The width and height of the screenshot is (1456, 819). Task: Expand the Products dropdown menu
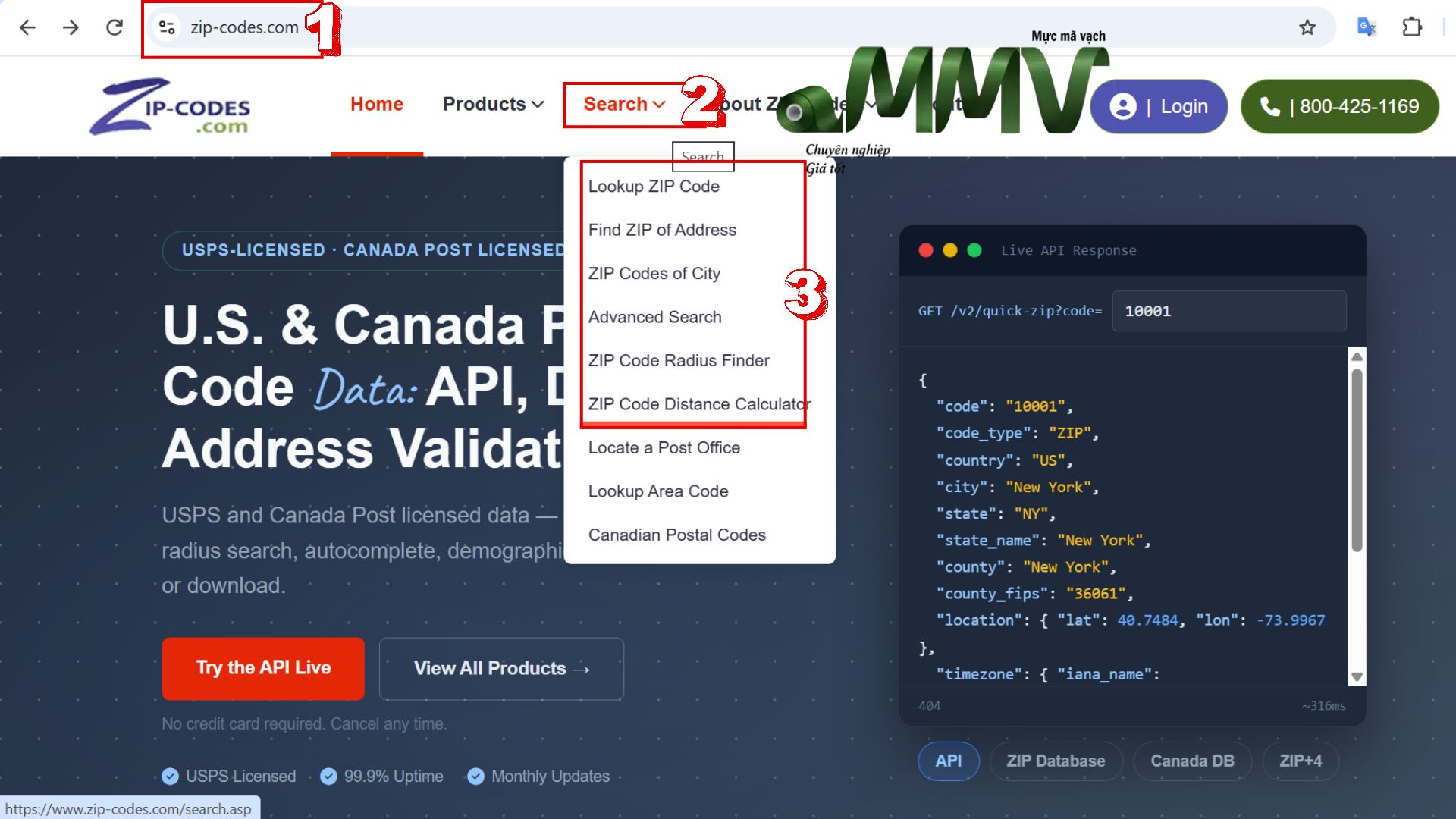pyautogui.click(x=493, y=104)
